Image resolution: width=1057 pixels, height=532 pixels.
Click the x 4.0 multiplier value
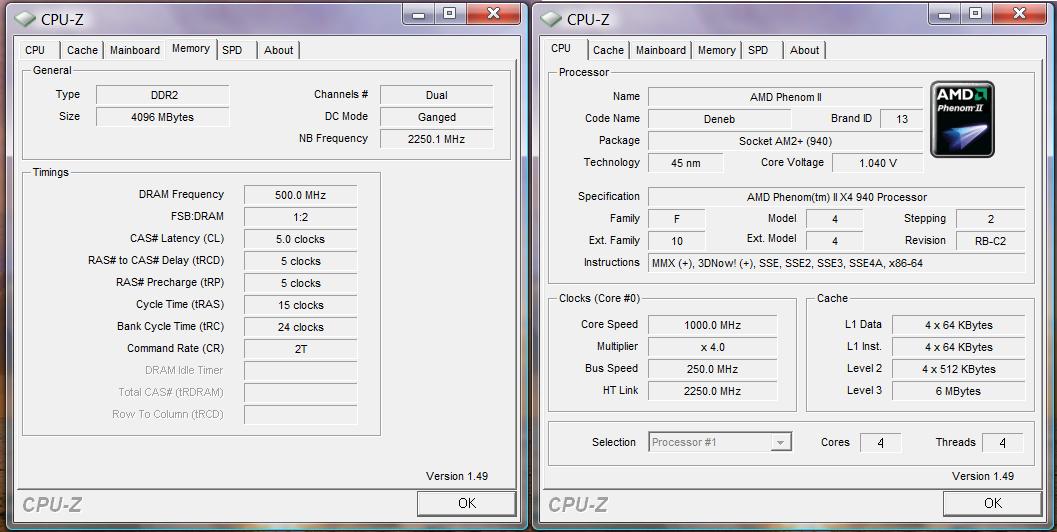713,347
